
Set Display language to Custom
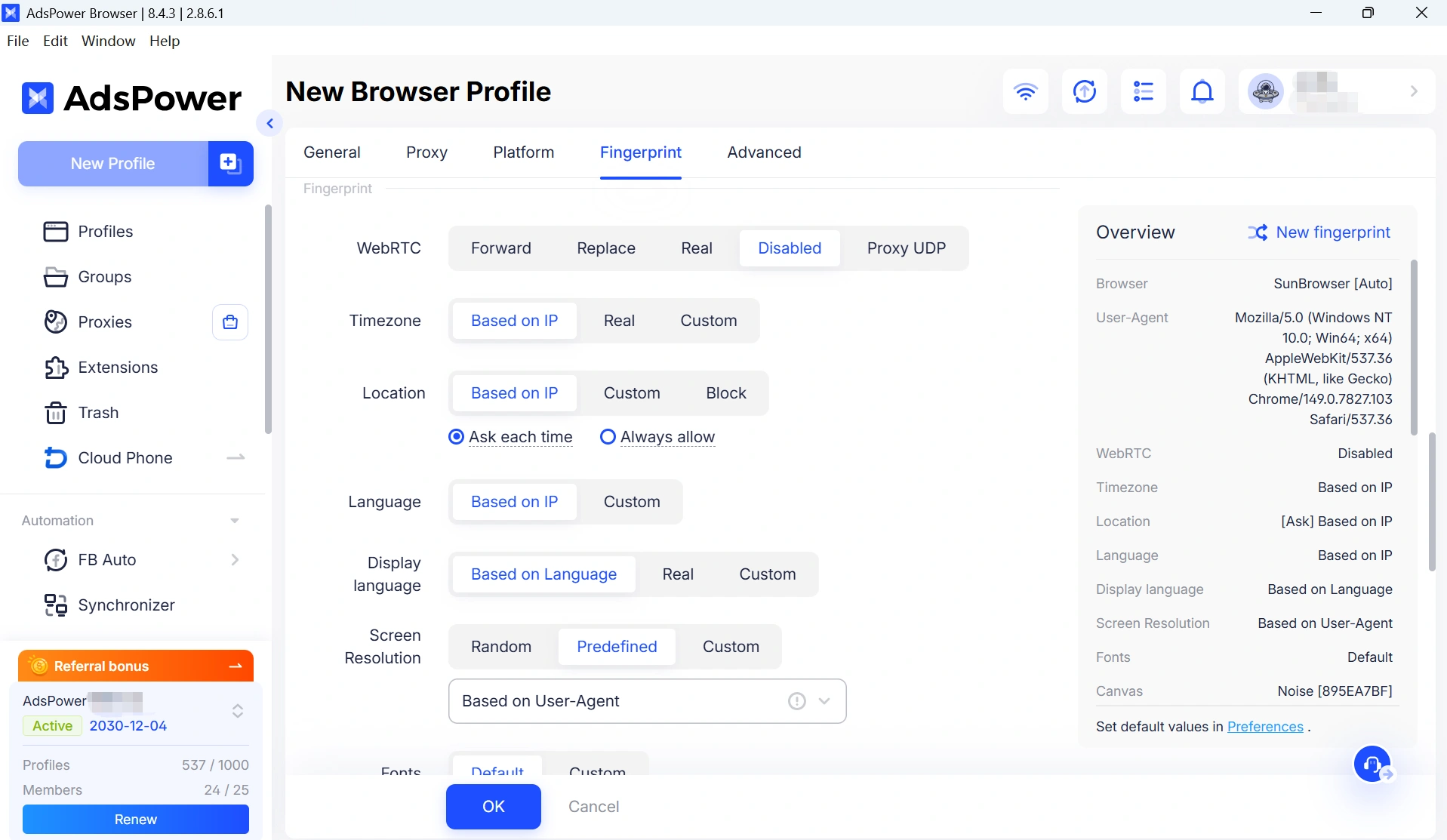[767, 574]
